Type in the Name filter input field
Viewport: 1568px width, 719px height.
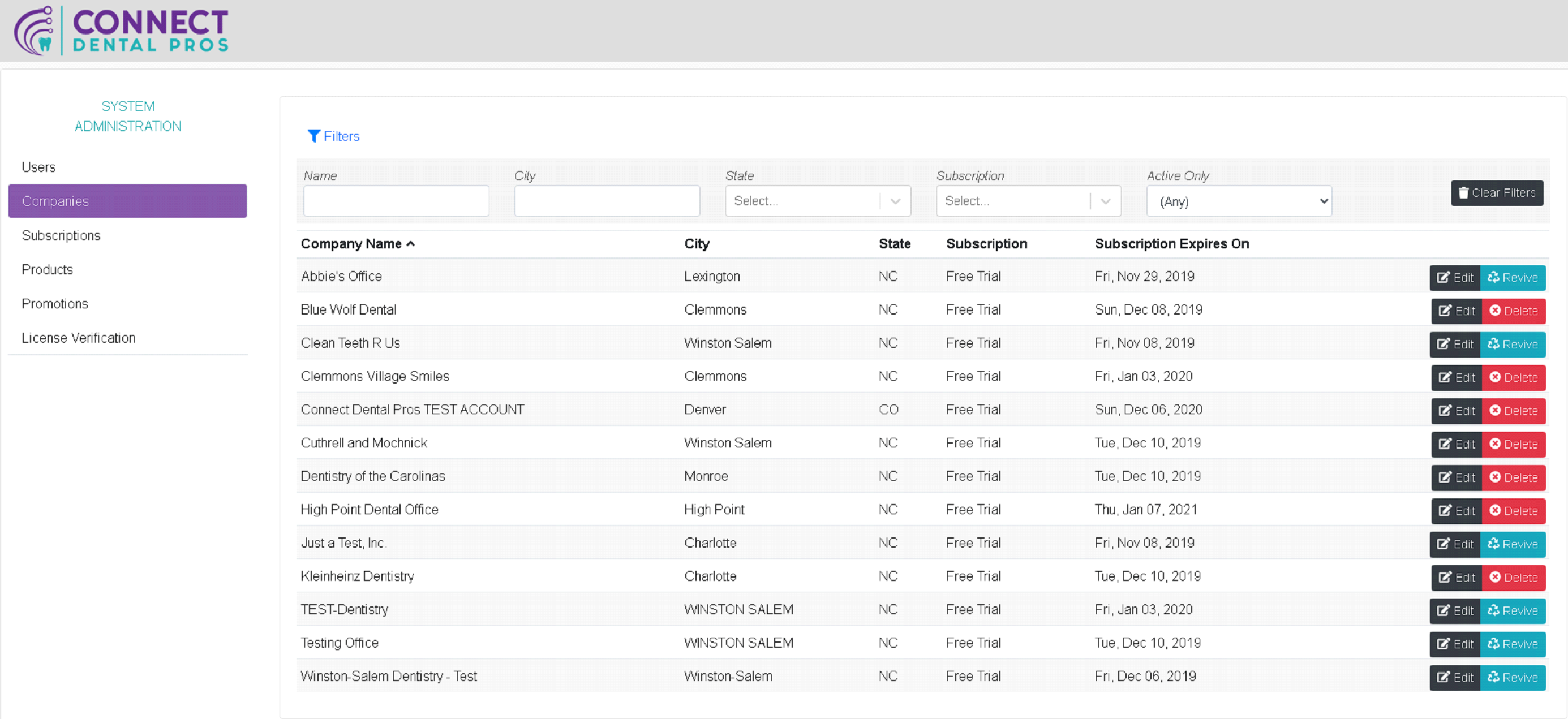point(397,200)
